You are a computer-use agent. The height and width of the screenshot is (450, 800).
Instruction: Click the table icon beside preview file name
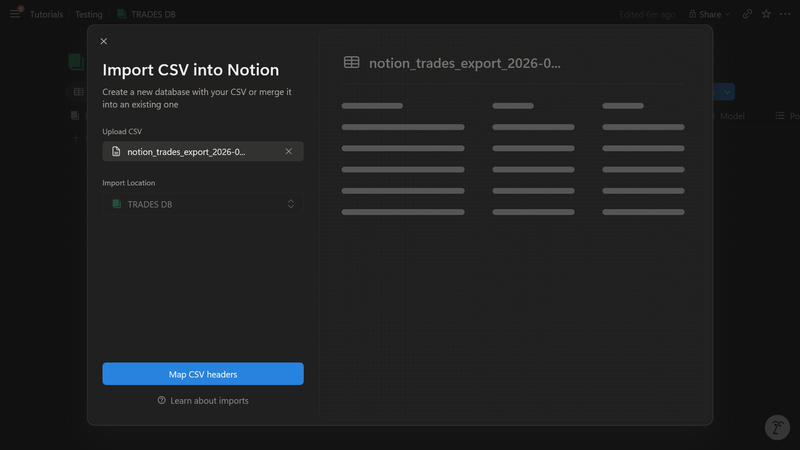352,63
